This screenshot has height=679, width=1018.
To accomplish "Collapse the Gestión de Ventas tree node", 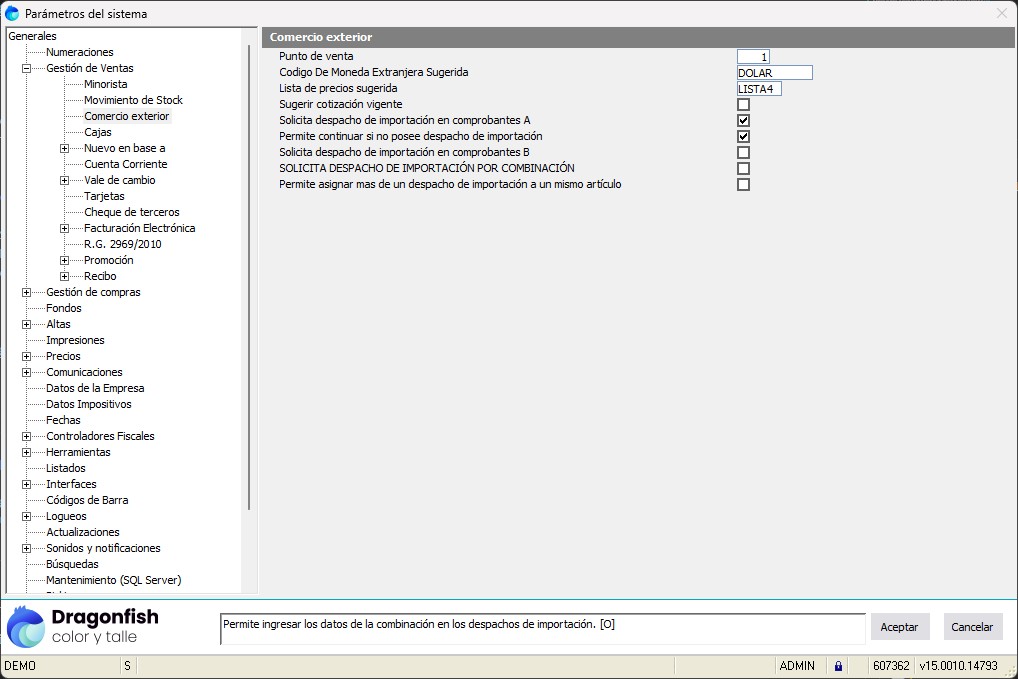I will point(26,69).
